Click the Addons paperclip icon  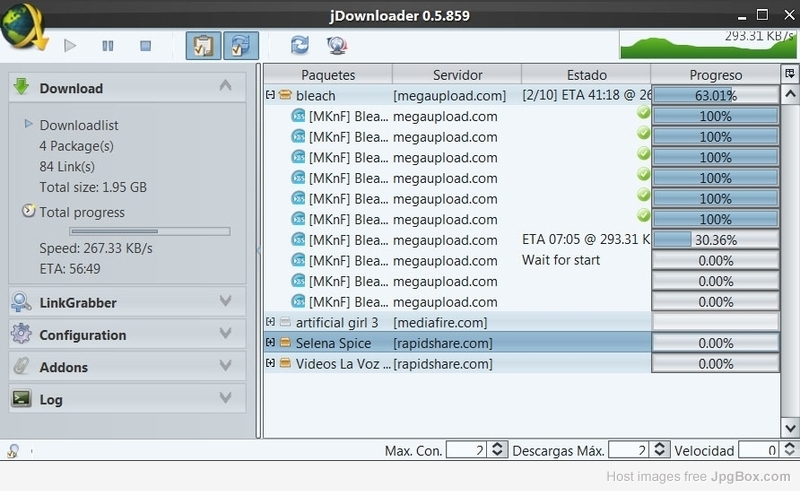[x=21, y=366]
